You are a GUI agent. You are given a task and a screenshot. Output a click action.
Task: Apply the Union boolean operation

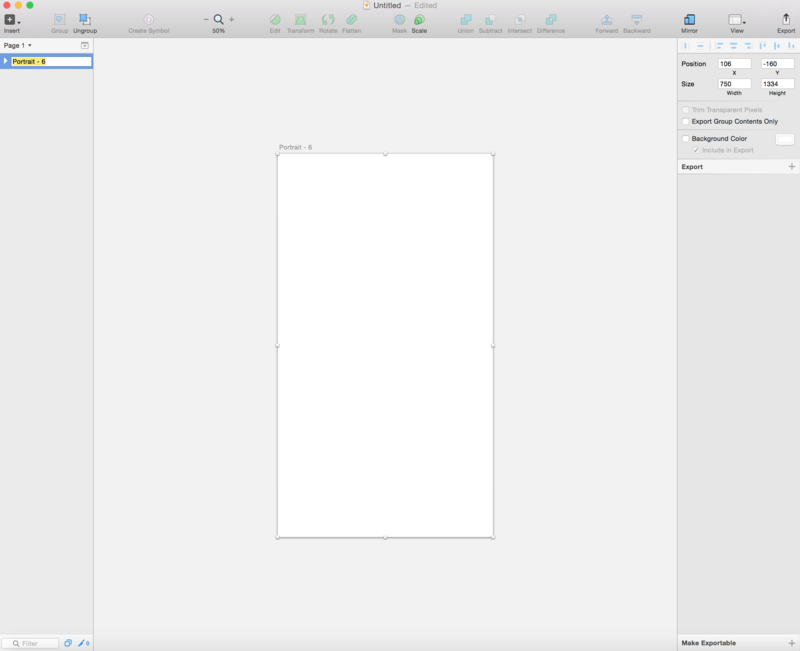point(466,20)
